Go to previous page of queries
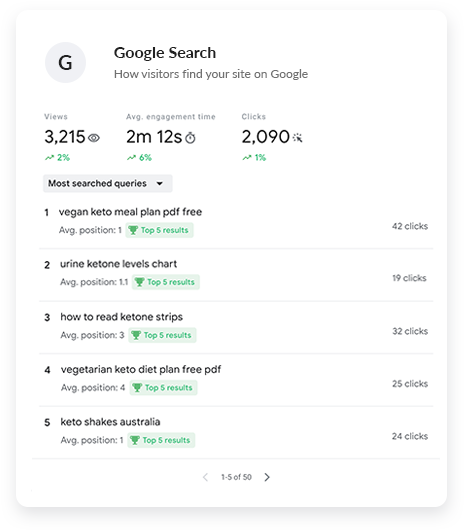466x532 pixels. tap(205, 477)
